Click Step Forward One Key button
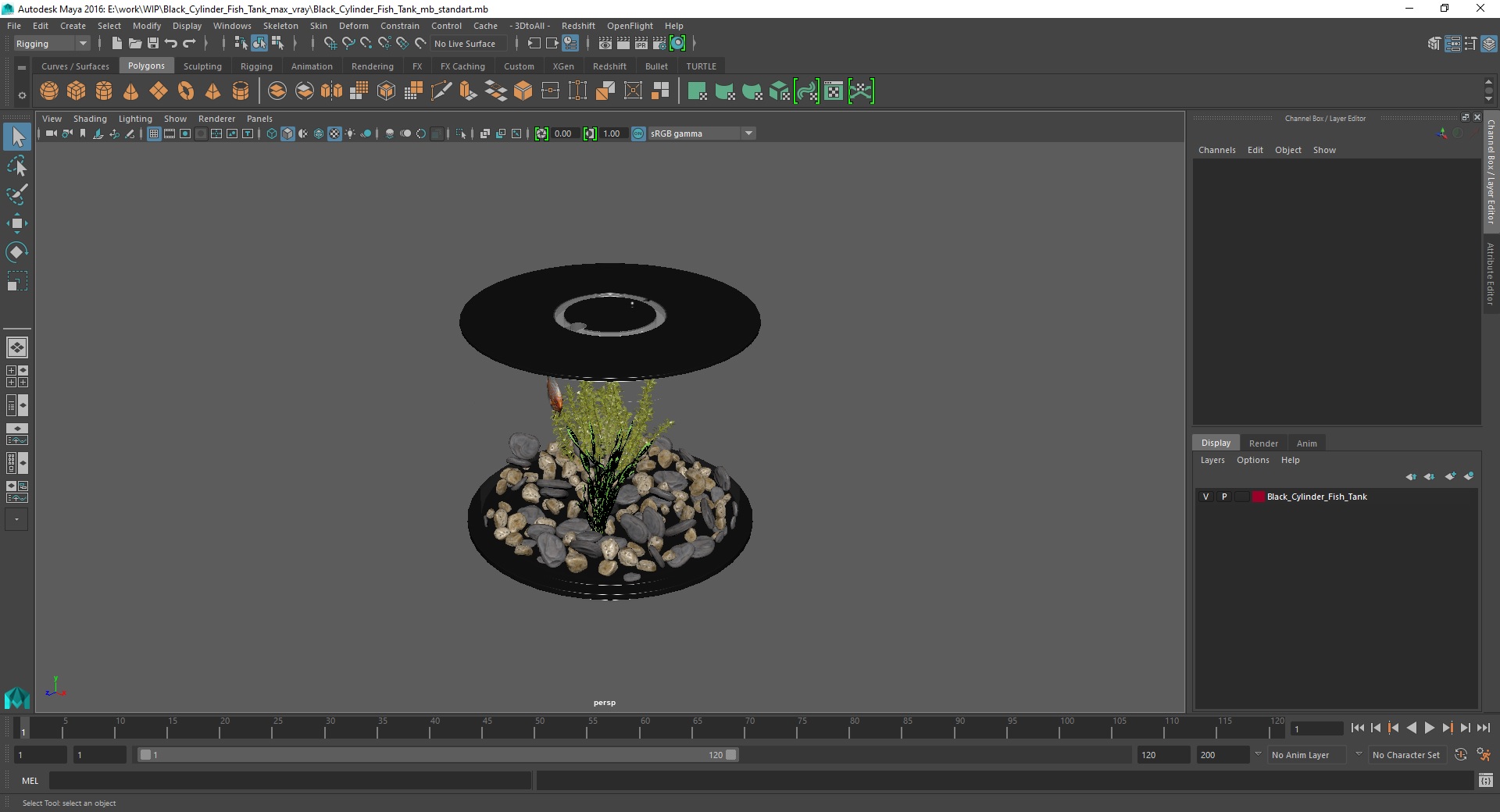The height and width of the screenshot is (812, 1500). pyautogui.click(x=1447, y=728)
